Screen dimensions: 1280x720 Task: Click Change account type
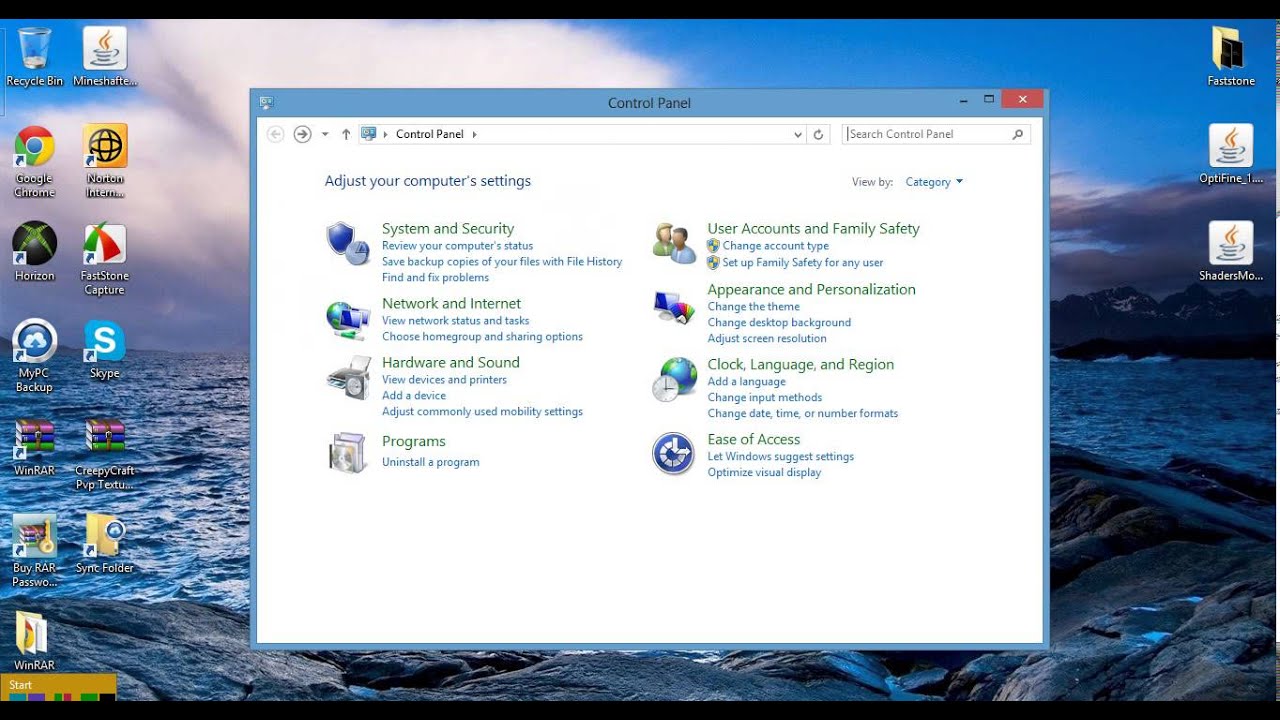point(775,246)
